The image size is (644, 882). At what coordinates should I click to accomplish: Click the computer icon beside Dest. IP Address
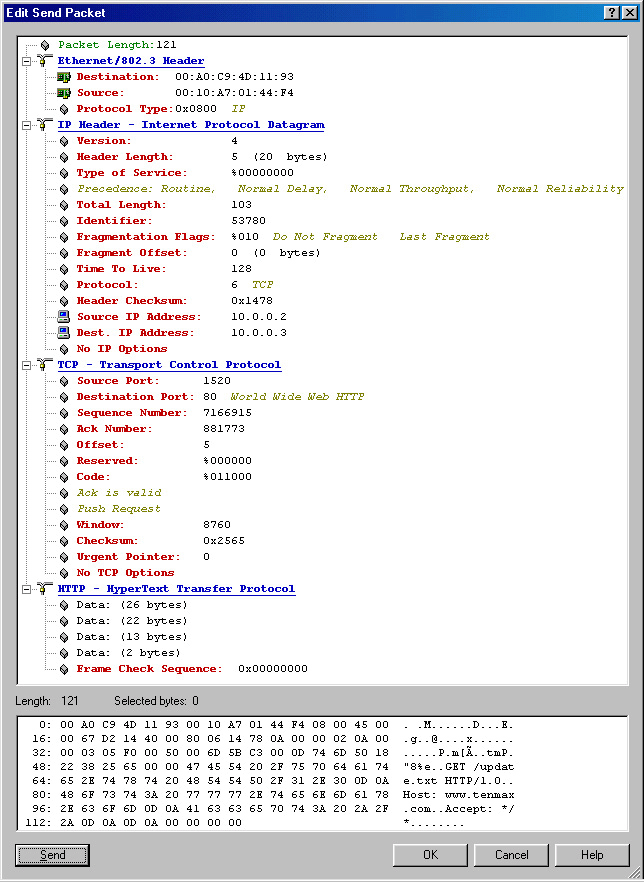pyautogui.click(x=64, y=333)
